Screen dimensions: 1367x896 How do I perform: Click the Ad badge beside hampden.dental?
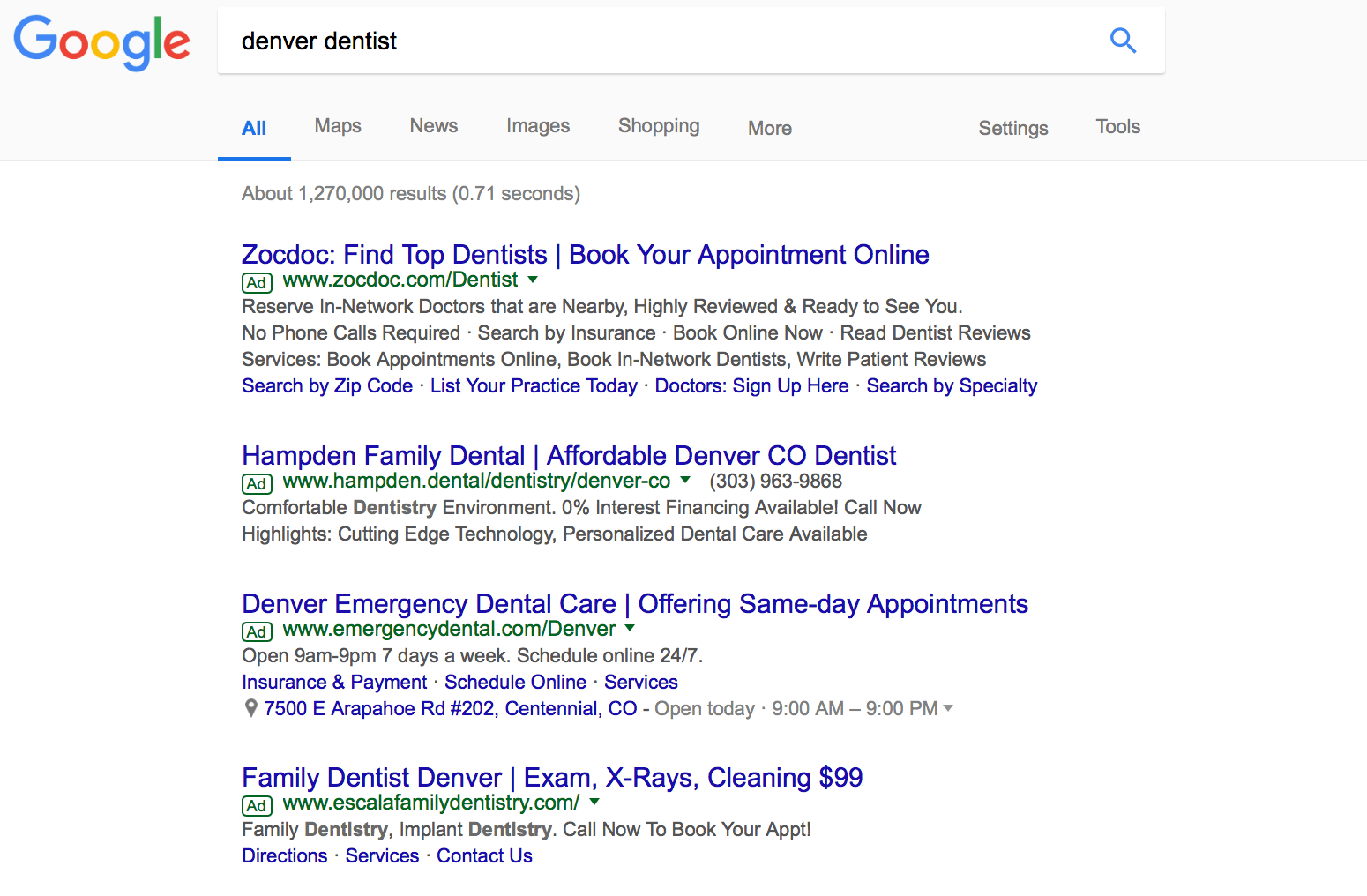tap(257, 483)
